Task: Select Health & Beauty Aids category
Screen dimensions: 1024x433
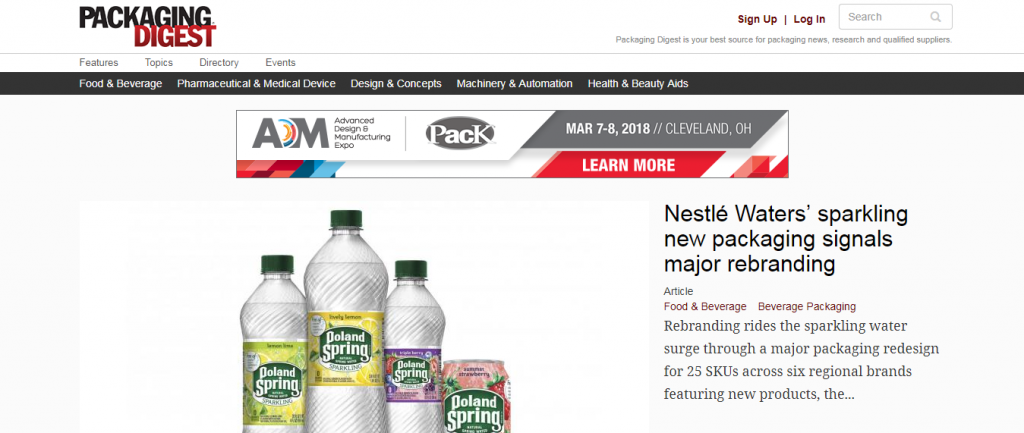Action: [637, 84]
